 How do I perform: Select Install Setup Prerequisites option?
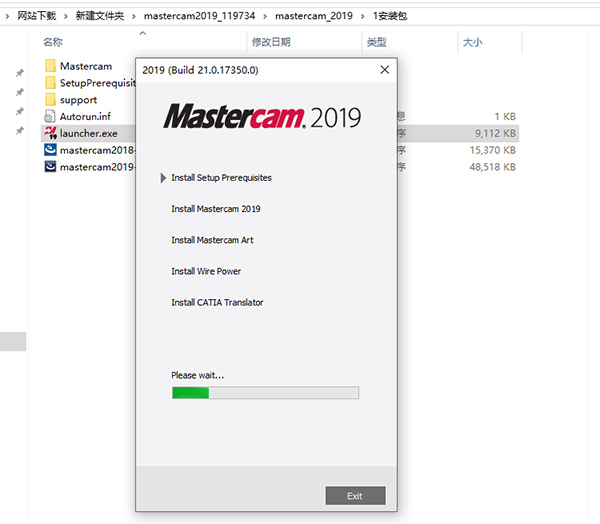[x=221, y=178]
